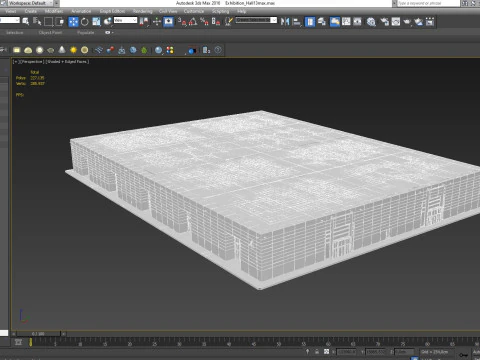Image resolution: width=480 pixels, height=360 pixels.
Task: Open the Rendered Frame Window icon
Action: [396, 22]
